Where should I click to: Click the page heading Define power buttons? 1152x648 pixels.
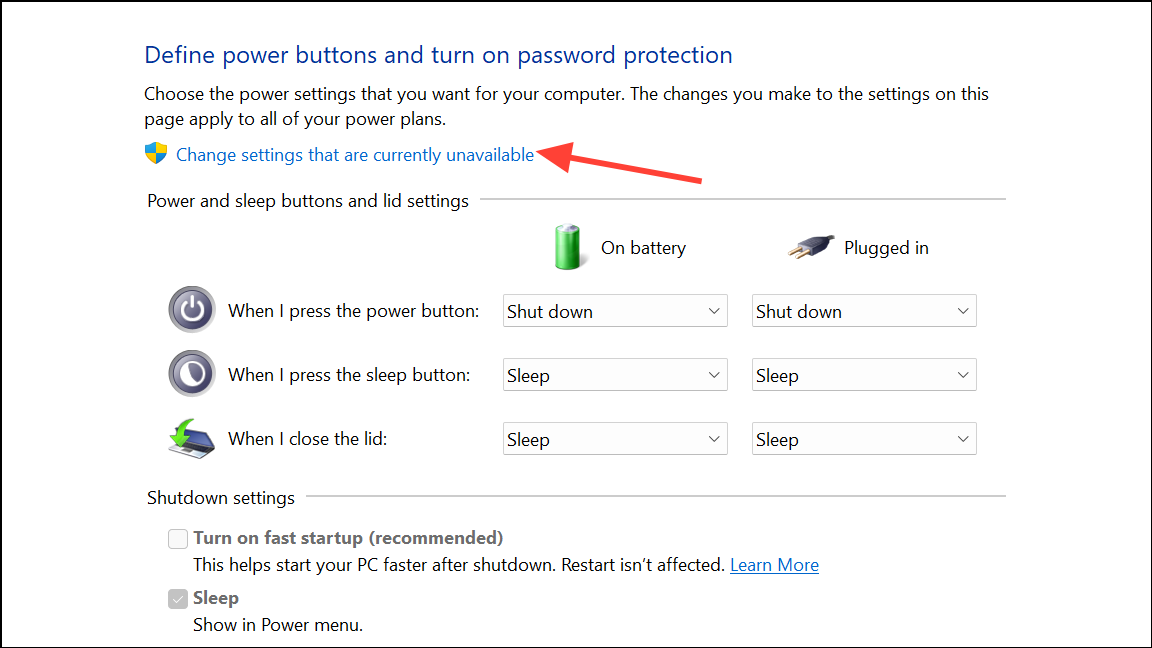pos(438,55)
